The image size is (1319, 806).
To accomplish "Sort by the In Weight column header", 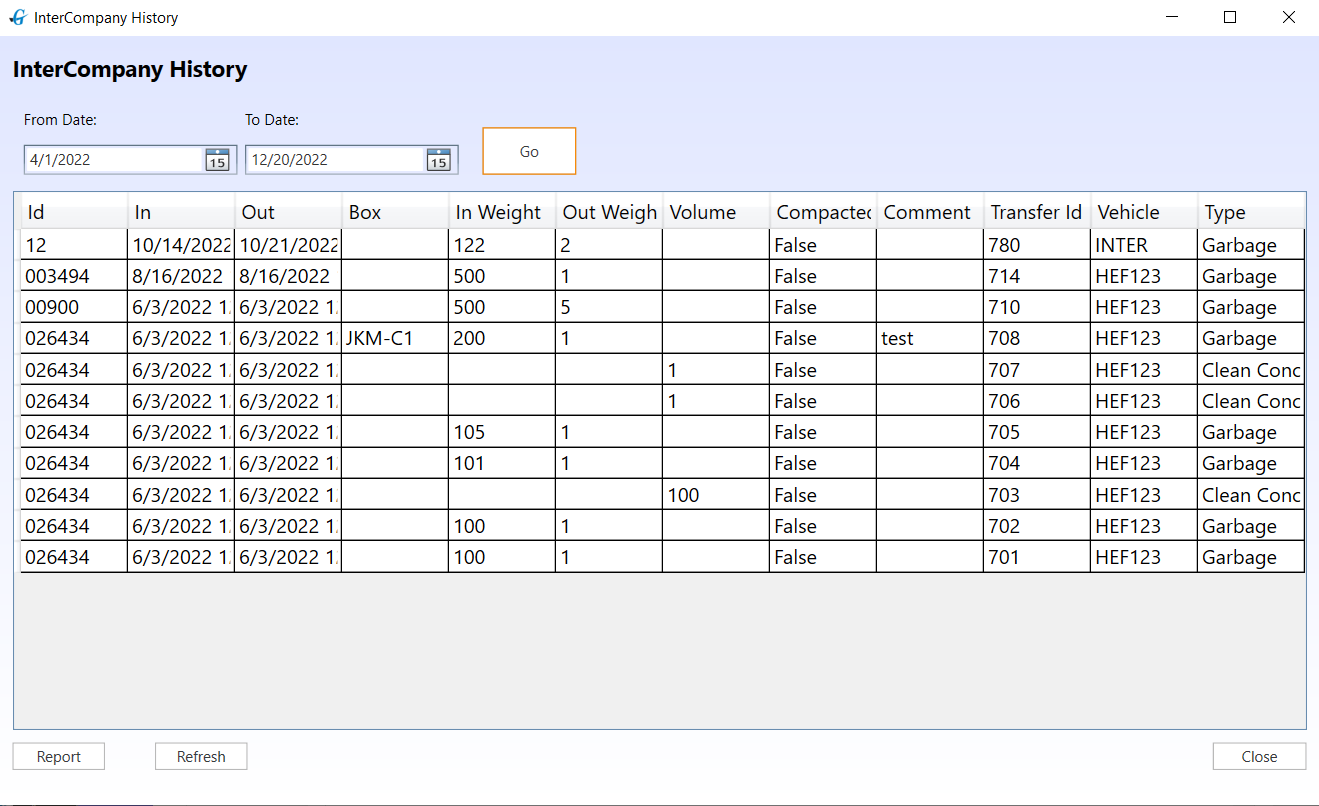I will 501,212.
